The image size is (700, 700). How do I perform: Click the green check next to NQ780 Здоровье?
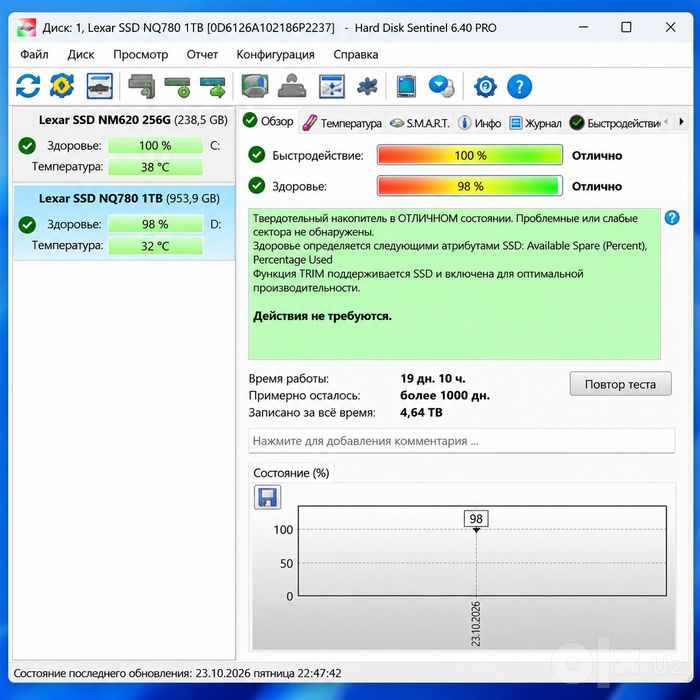(27, 225)
